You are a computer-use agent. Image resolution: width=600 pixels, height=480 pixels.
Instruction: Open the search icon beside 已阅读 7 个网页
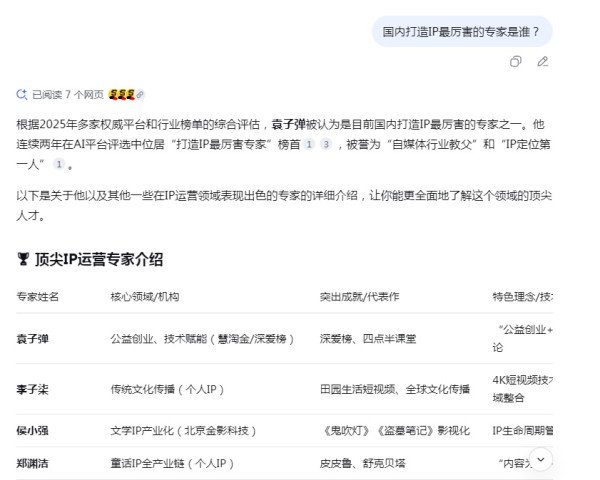pyautogui.click(x=22, y=95)
